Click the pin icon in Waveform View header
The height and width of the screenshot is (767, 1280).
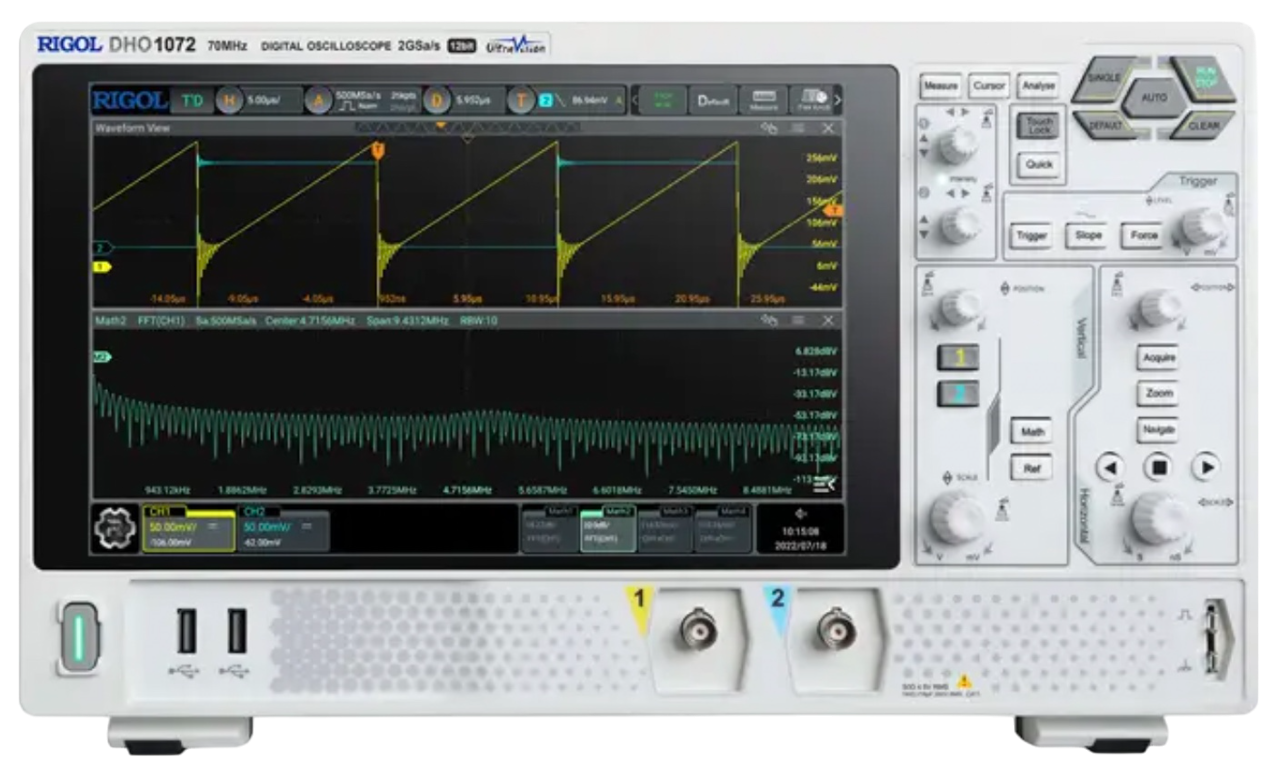click(x=769, y=128)
